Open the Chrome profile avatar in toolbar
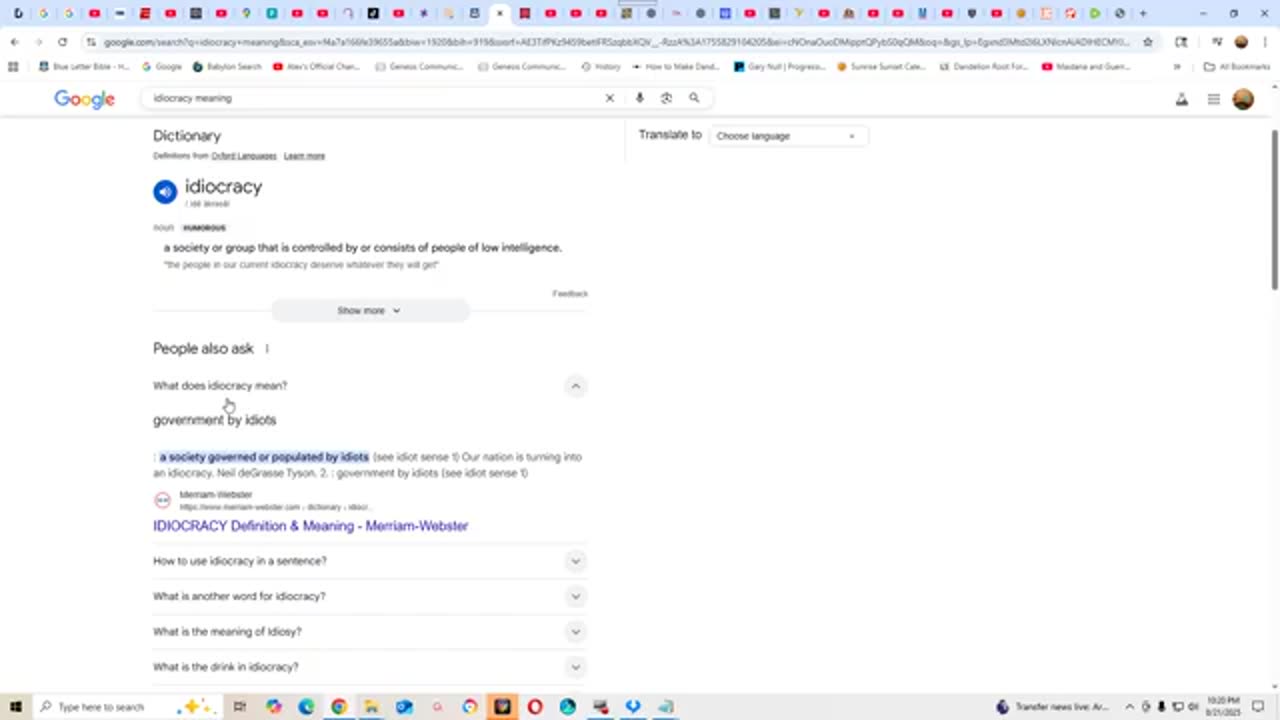The height and width of the screenshot is (720, 1280). coord(1241,42)
